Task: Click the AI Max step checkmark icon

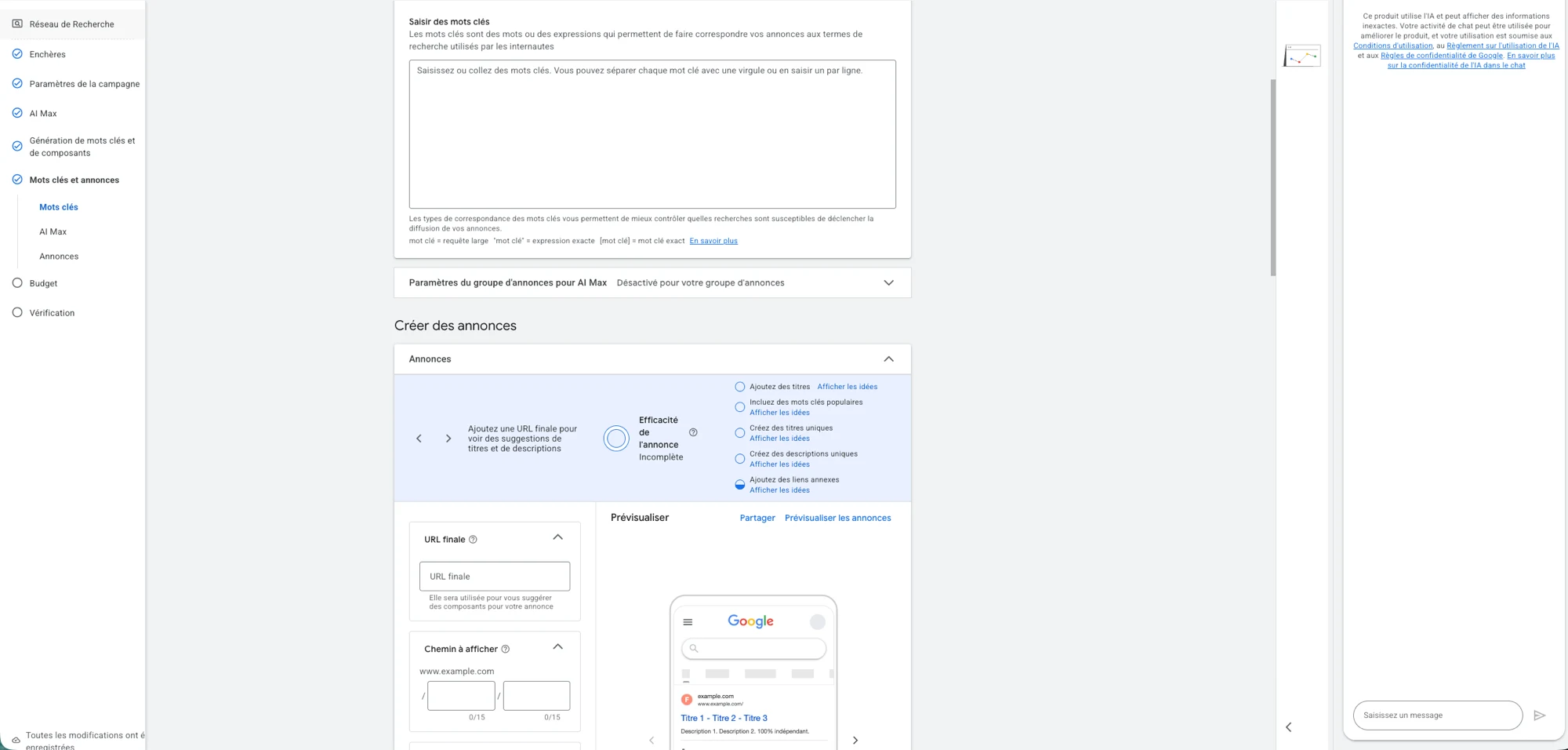Action: tap(17, 113)
